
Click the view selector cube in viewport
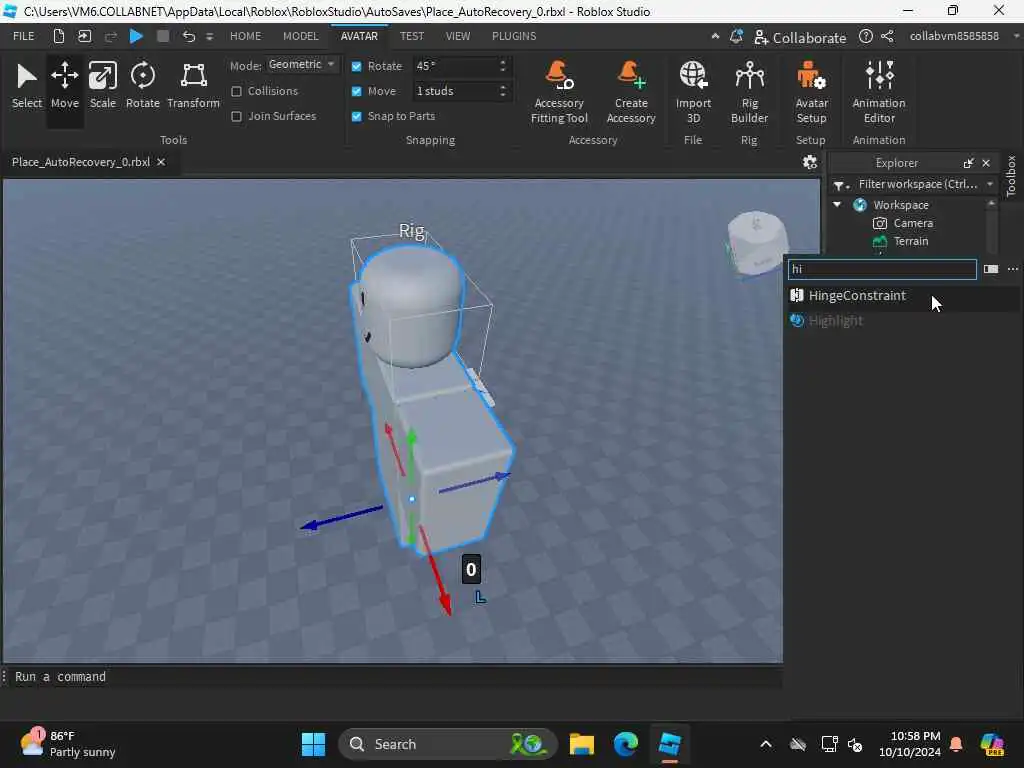(757, 242)
